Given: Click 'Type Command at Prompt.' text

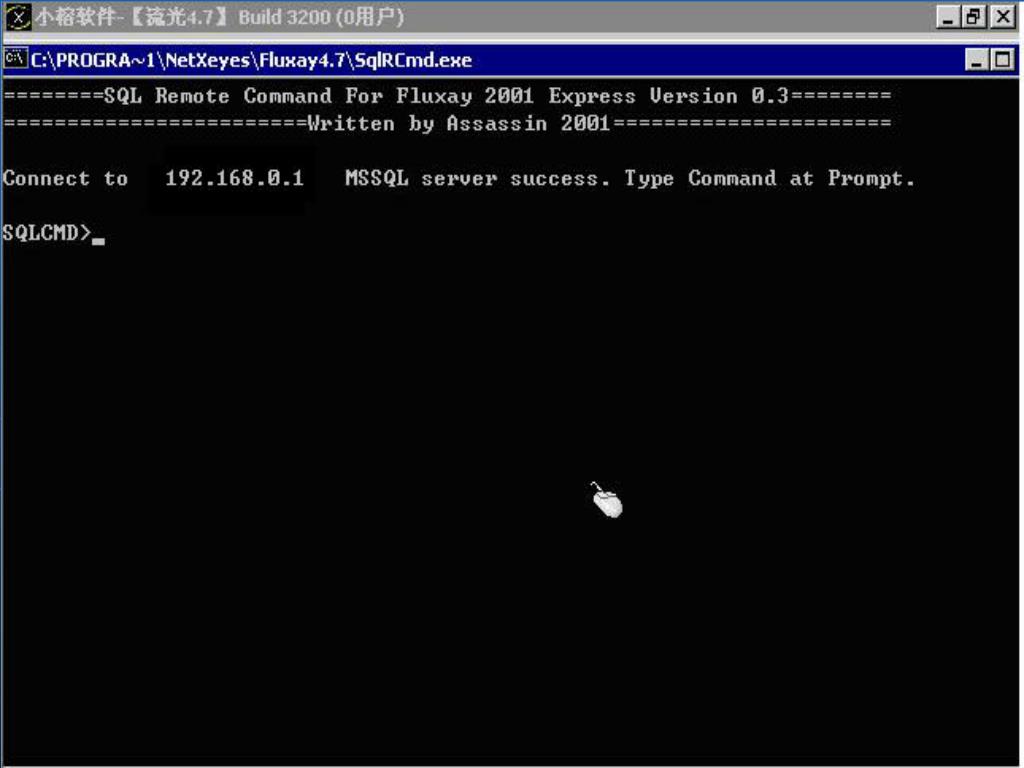Looking at the screenshot, I should coord(769,178).
